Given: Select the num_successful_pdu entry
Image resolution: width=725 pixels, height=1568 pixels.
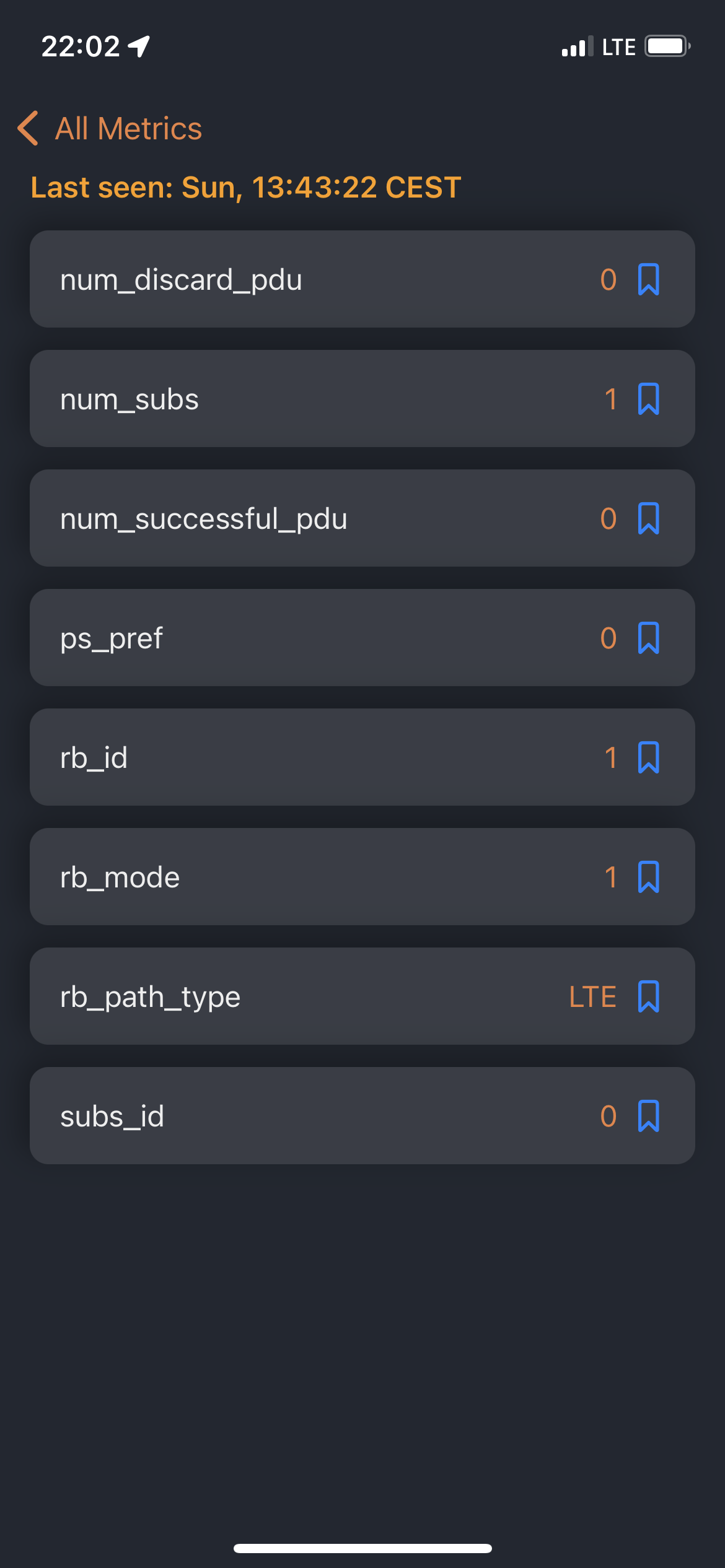Looking at the screenshot, I should point(362,518).
